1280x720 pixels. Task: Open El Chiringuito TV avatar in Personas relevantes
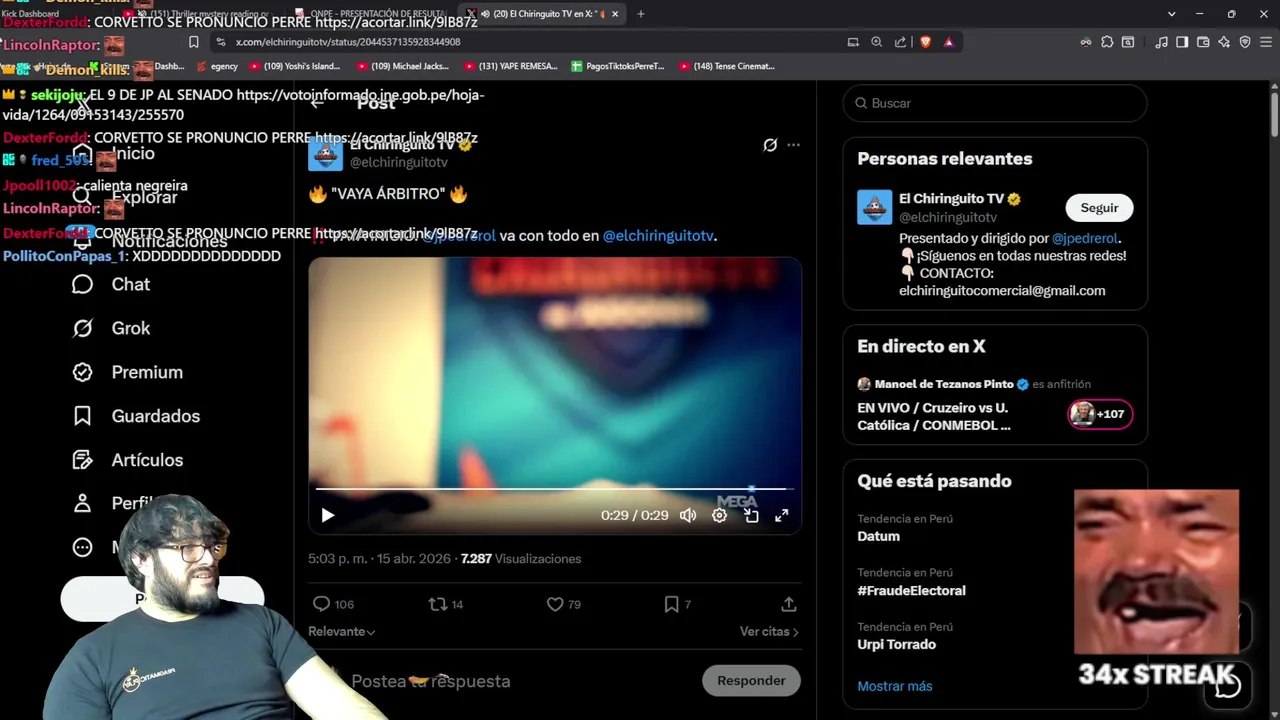(874, 207)
